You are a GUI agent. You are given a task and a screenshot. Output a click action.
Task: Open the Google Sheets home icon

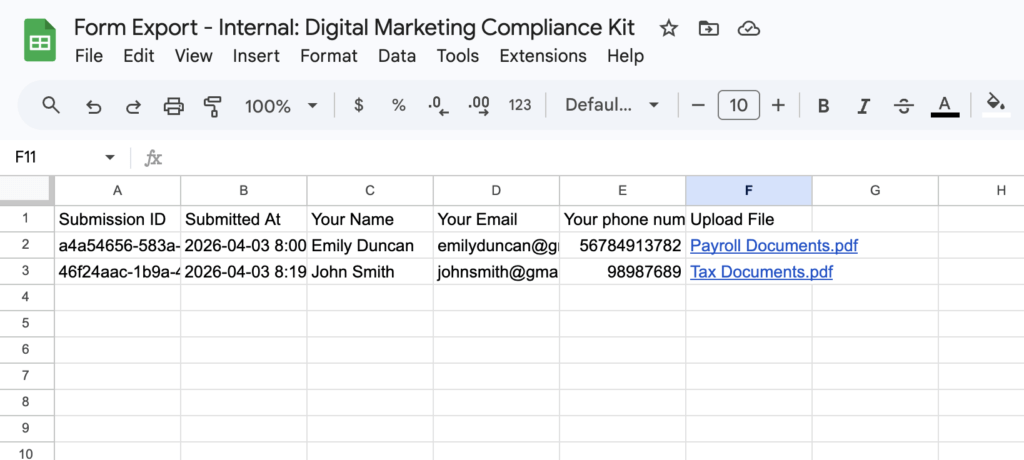click(40, 40)
